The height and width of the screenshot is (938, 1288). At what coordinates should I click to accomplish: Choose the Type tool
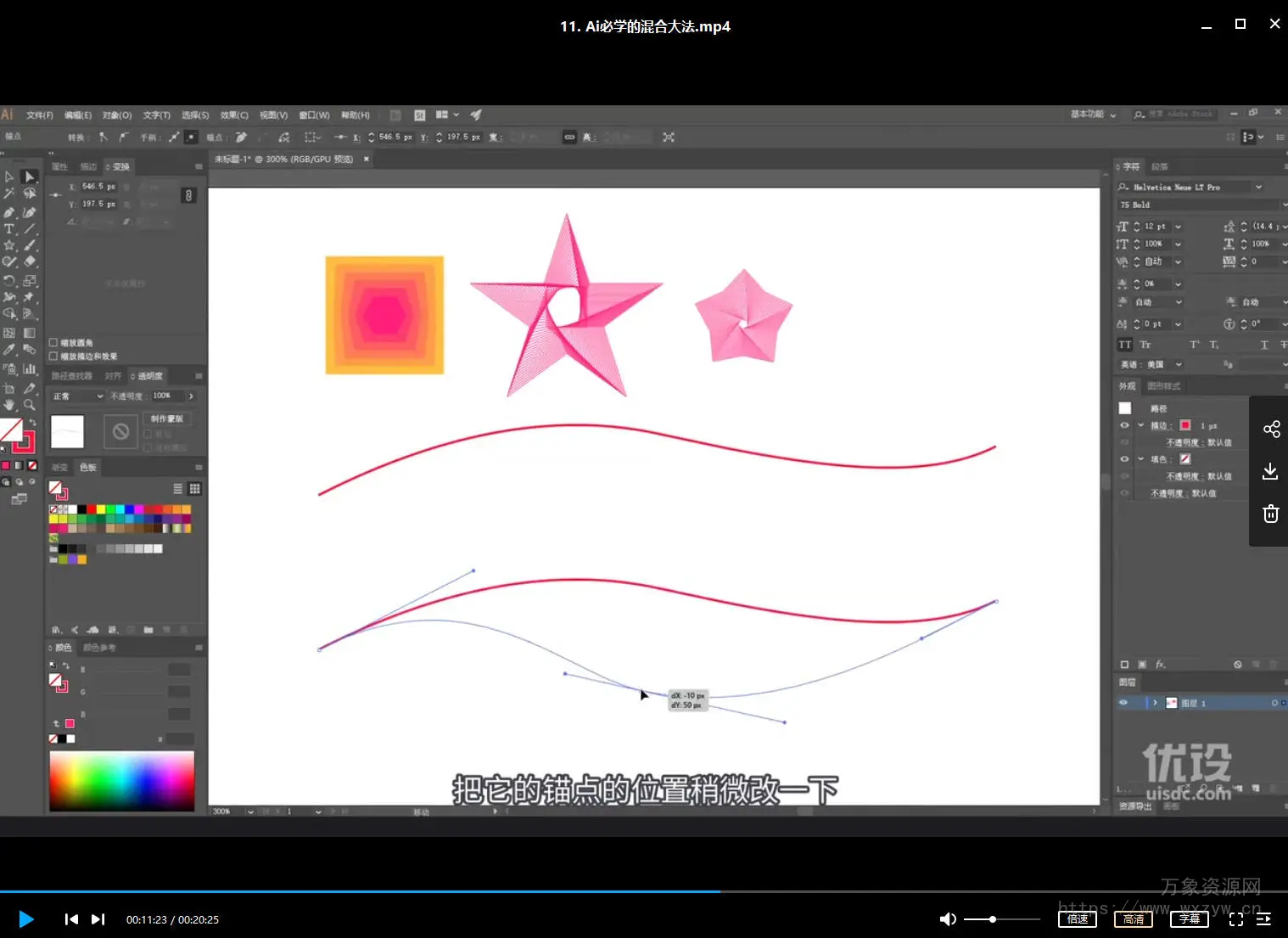coord(9,229)
